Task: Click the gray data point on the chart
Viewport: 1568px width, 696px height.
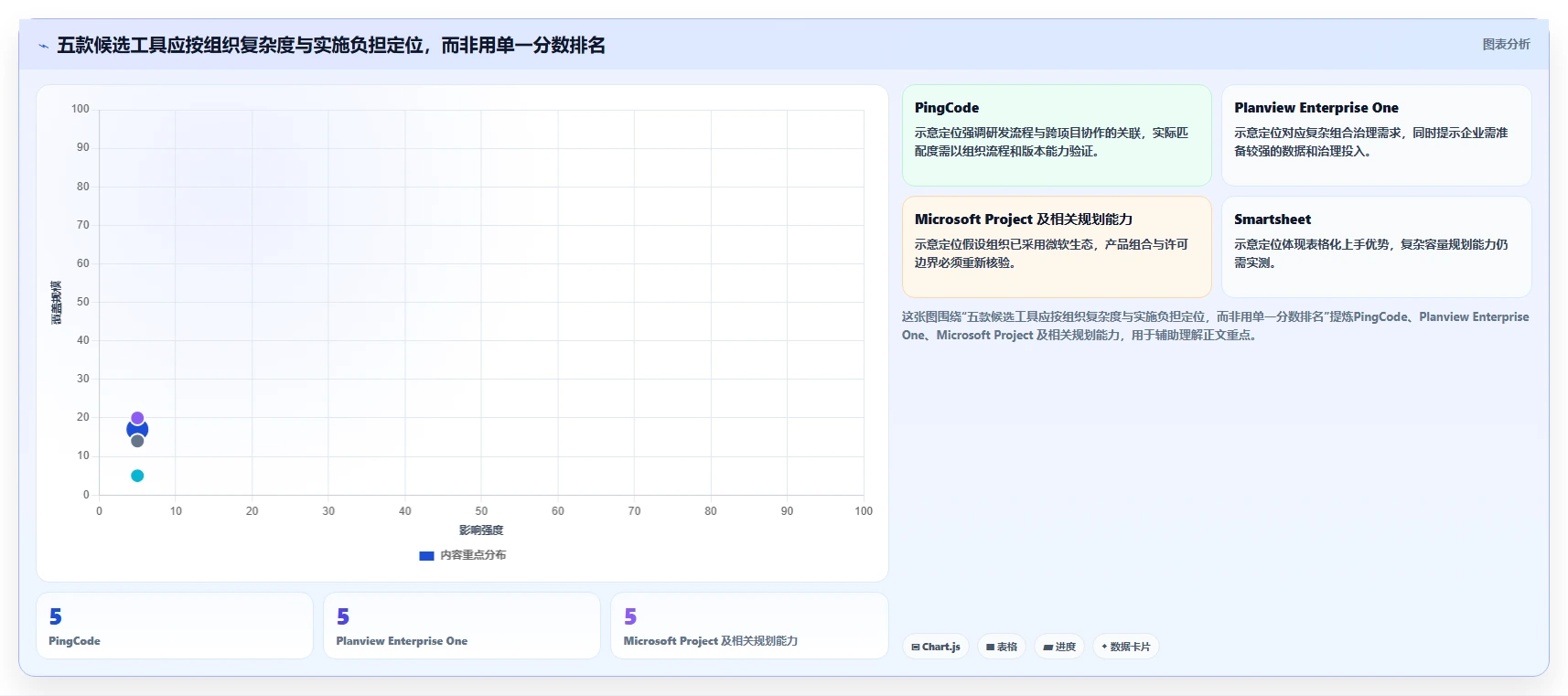Action: click(137, 441)
